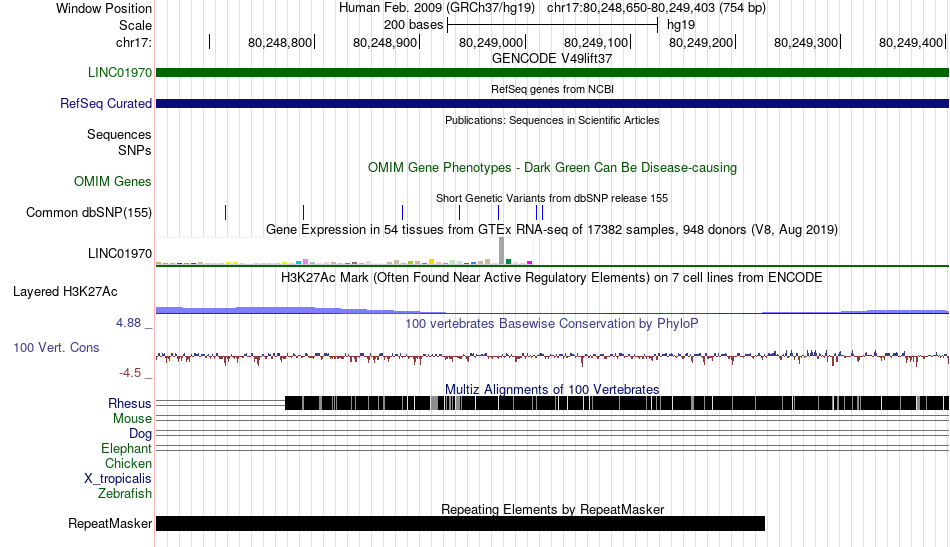Click the Scale label
The image size is (950, 547).
click(x=135, y=25)
